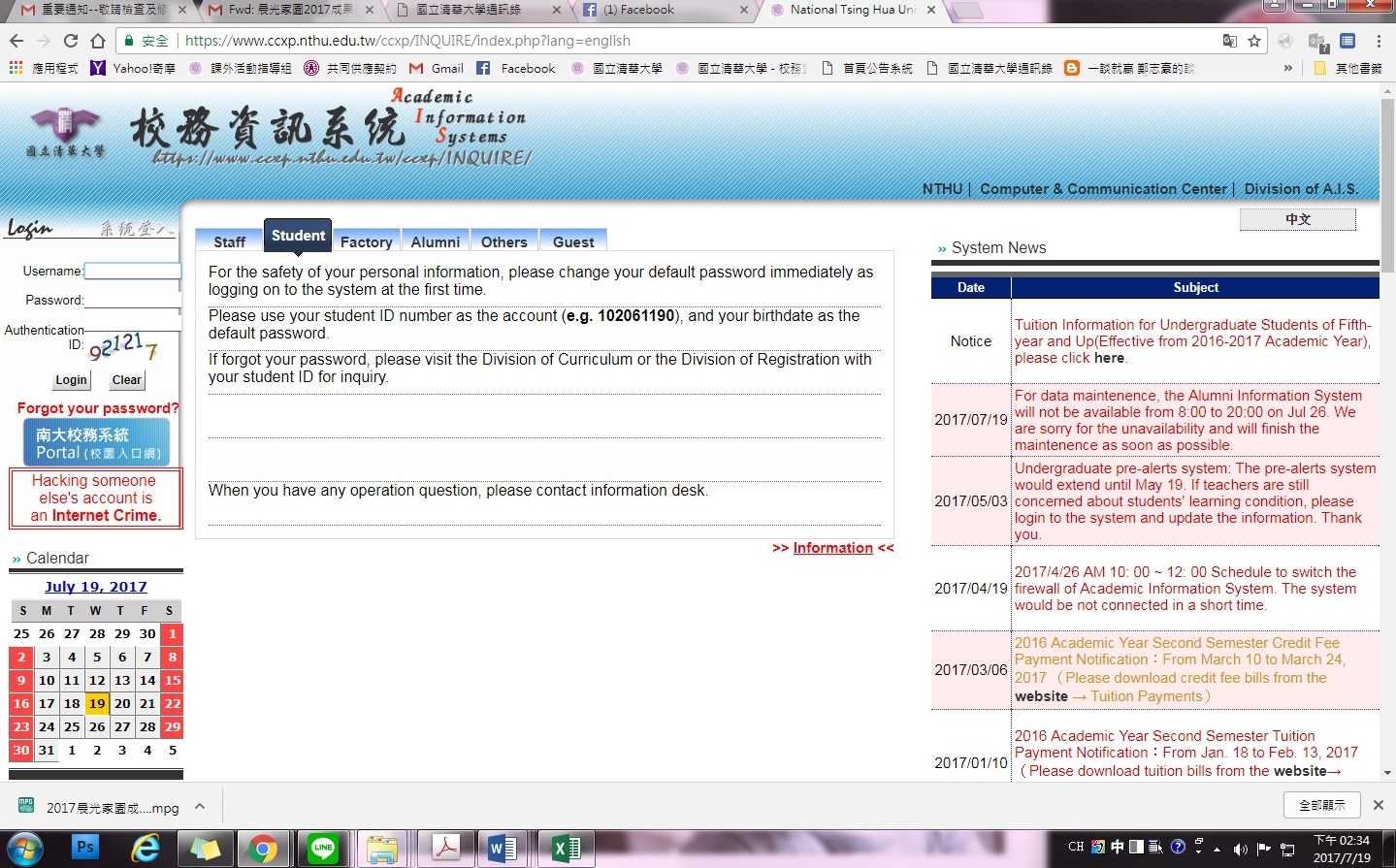1396x868 pixels.
Task: Open the Chrome three-dot menu
Action: (x=1379, y=41)
